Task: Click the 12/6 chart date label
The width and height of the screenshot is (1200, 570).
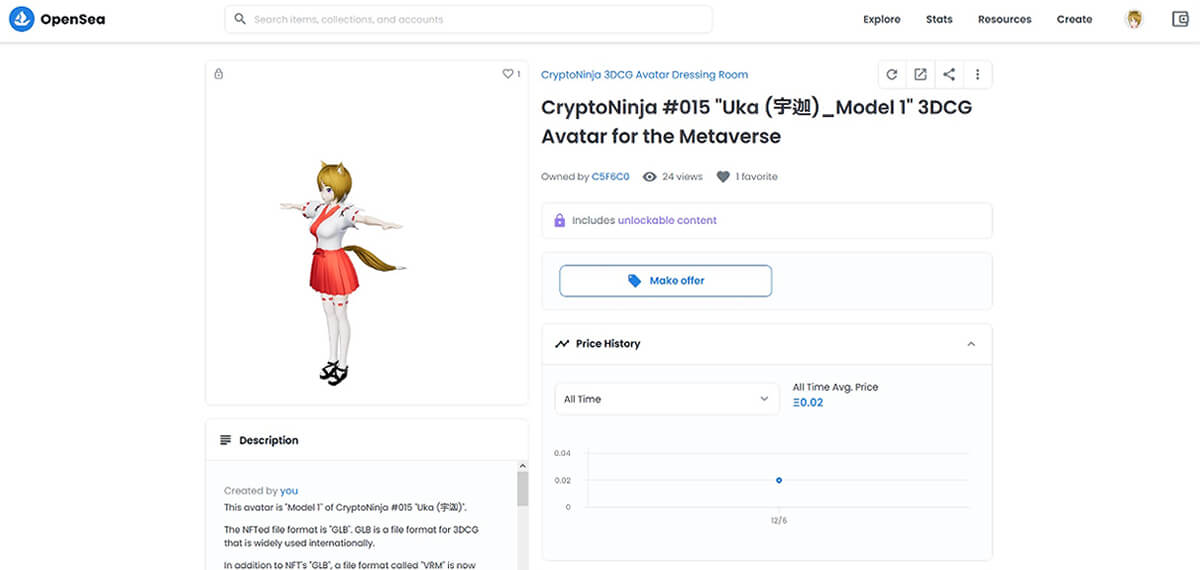Action: [779, 520]
